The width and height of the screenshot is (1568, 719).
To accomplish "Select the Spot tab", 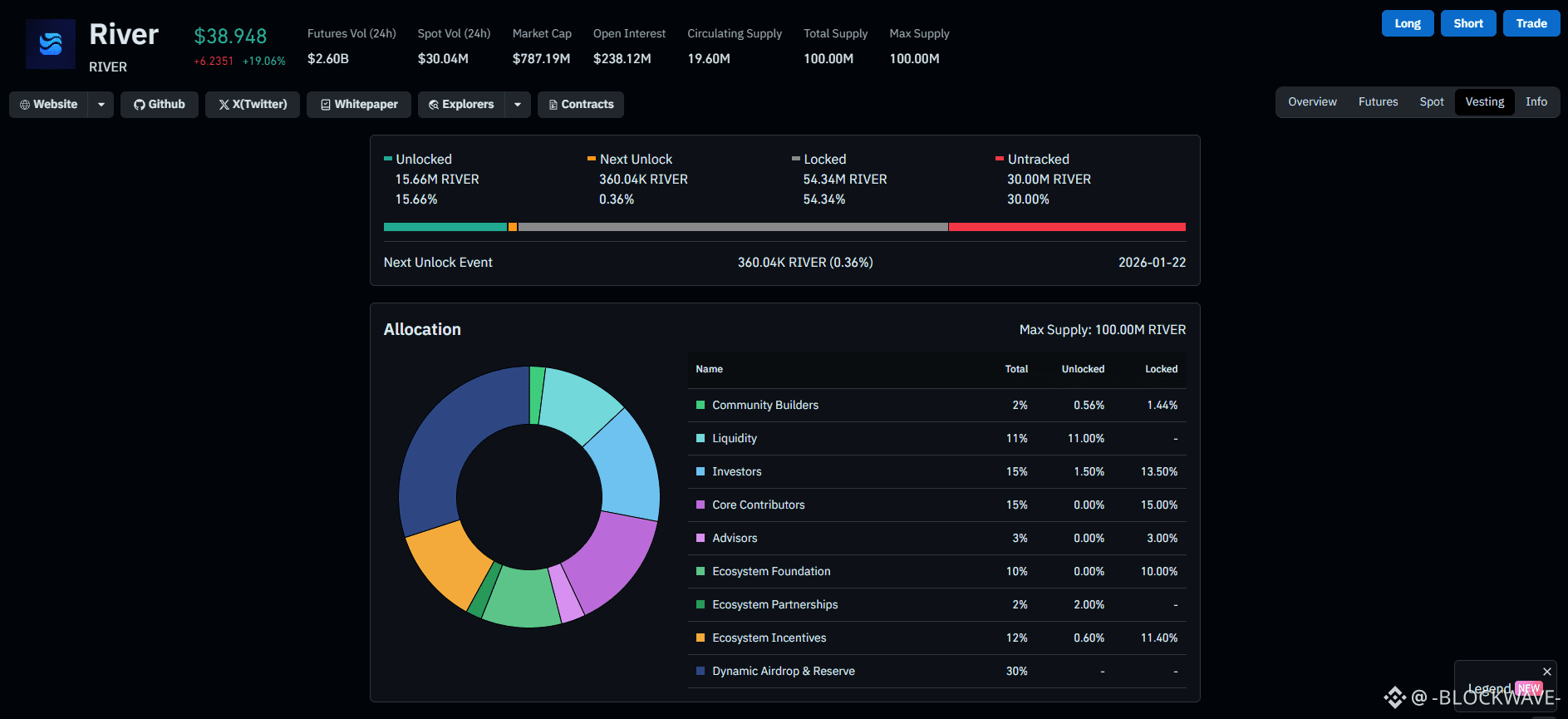I will tap(1432, 102).
